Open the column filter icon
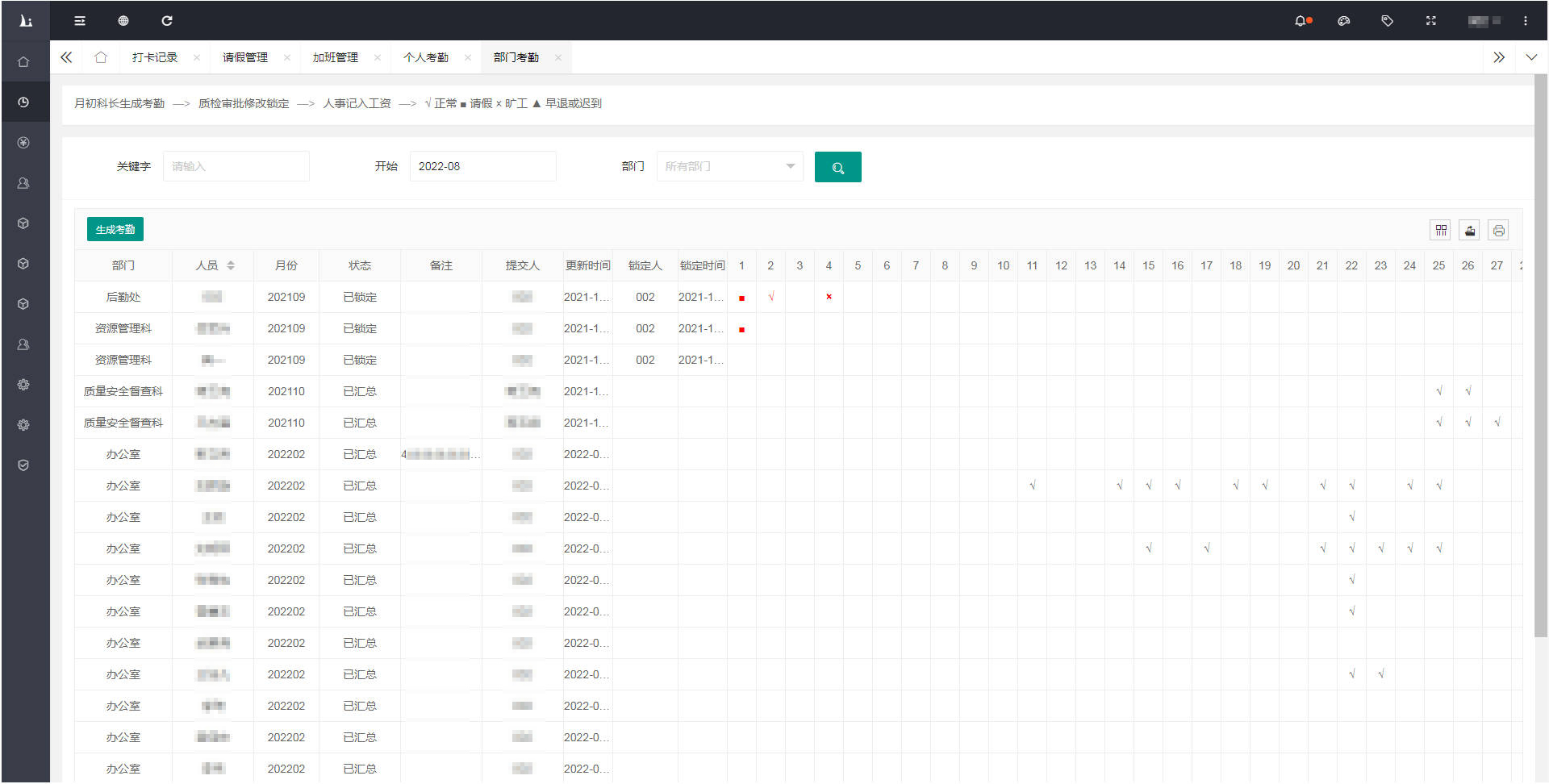This screenshot has height=784, width=1549. [1441, 231]
